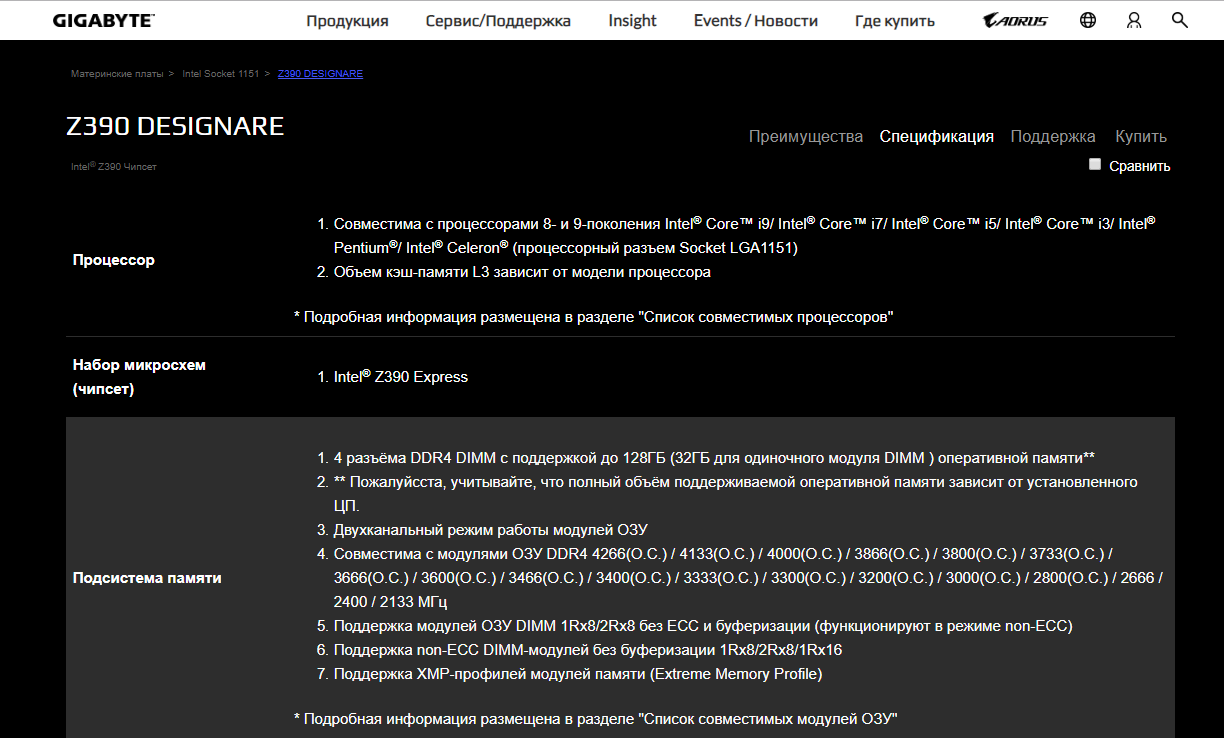Click the Поддержка модулей ОЗУ DIMM 1Rx8/2Rx8 line
This screenshot has height=738, width=1224.
point(703,626)
